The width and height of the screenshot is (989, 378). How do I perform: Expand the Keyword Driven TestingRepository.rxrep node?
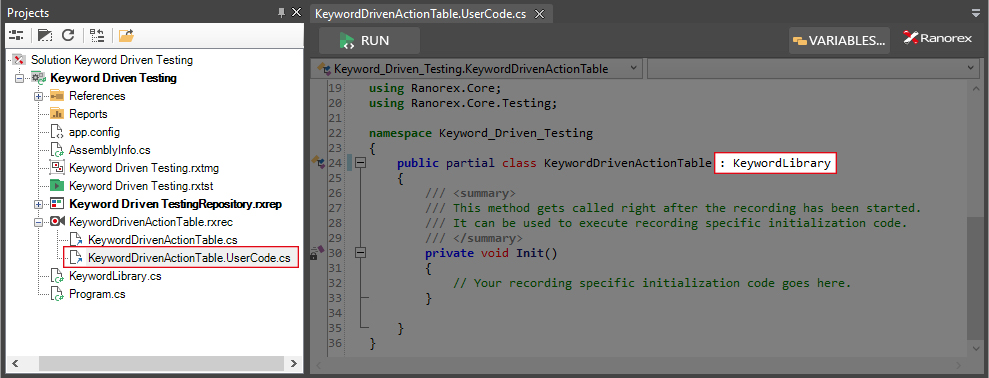(x=38, y=204)
